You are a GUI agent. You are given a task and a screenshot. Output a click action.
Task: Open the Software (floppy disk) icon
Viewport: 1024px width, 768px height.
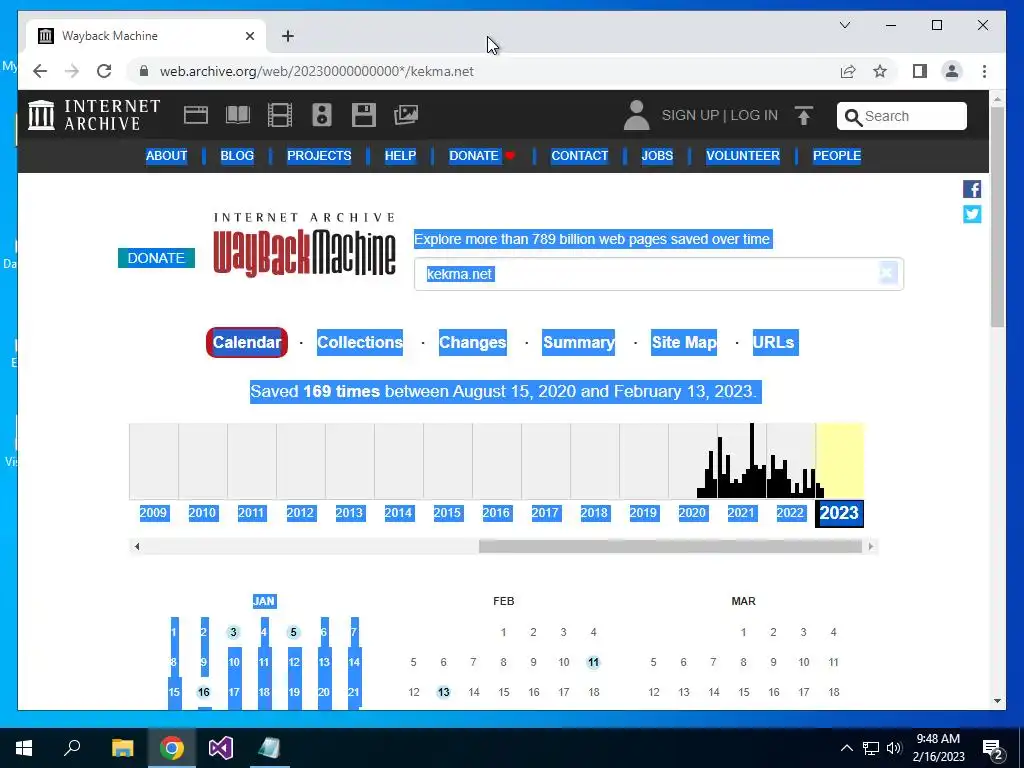pyautogui.click(x=364, y=115)
